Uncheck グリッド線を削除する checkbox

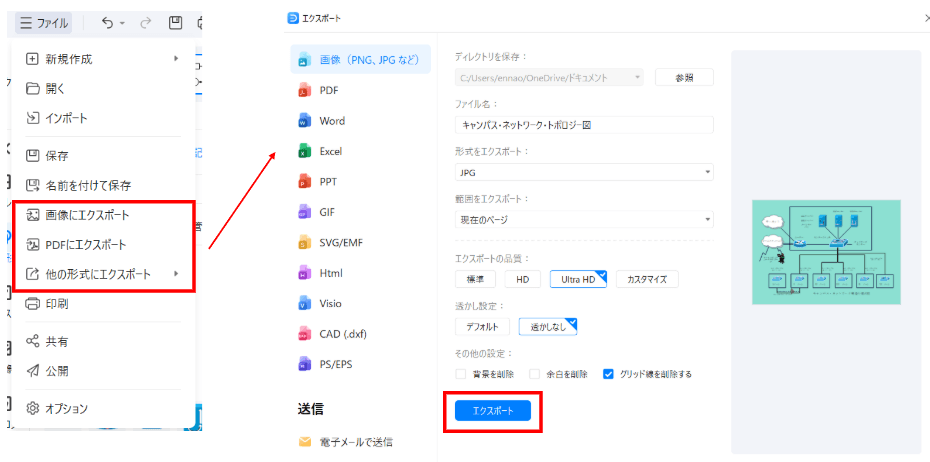click(608, 374)
